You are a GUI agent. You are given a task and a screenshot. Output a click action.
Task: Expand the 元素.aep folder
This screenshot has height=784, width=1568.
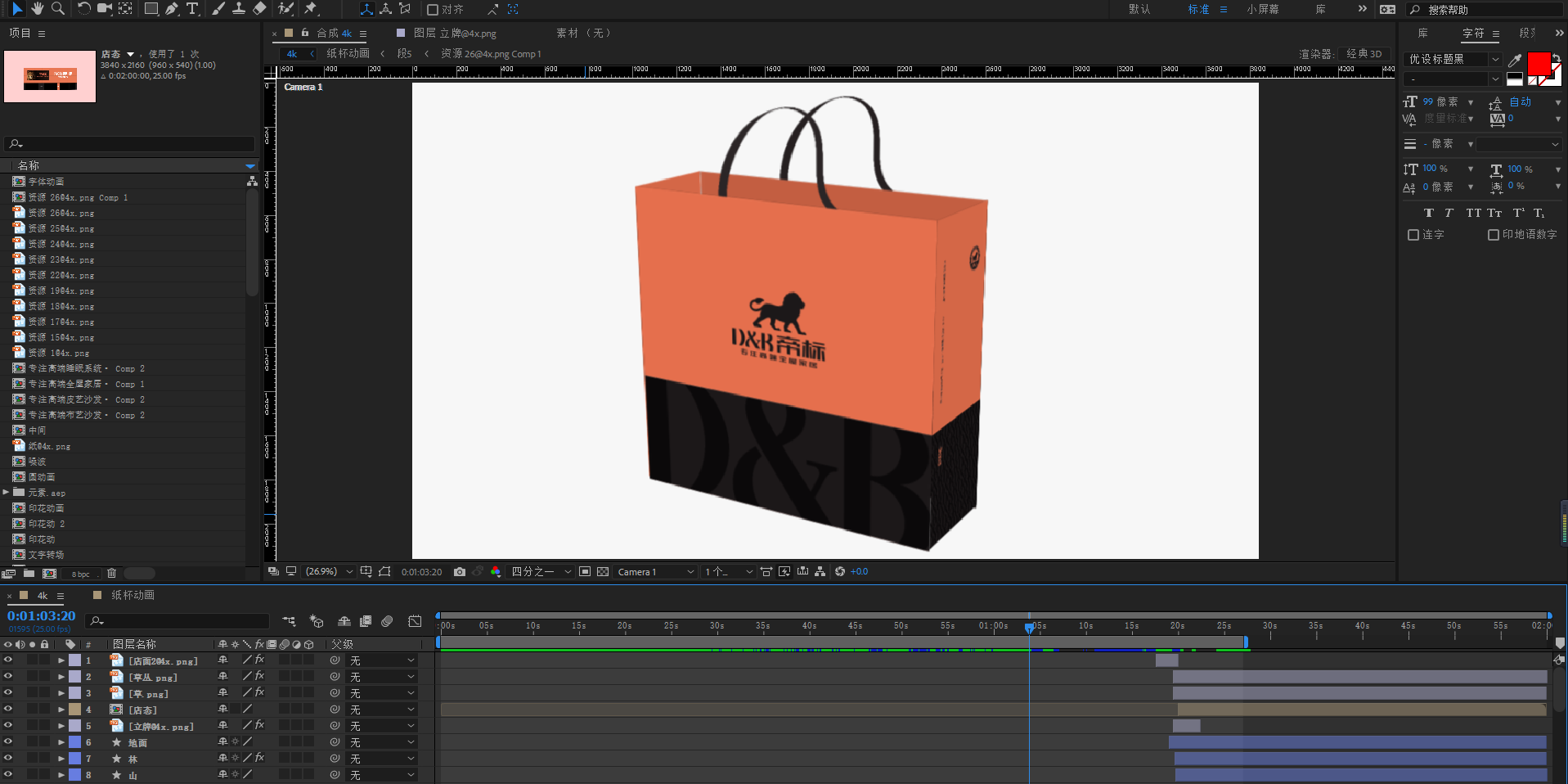(7, 492)
